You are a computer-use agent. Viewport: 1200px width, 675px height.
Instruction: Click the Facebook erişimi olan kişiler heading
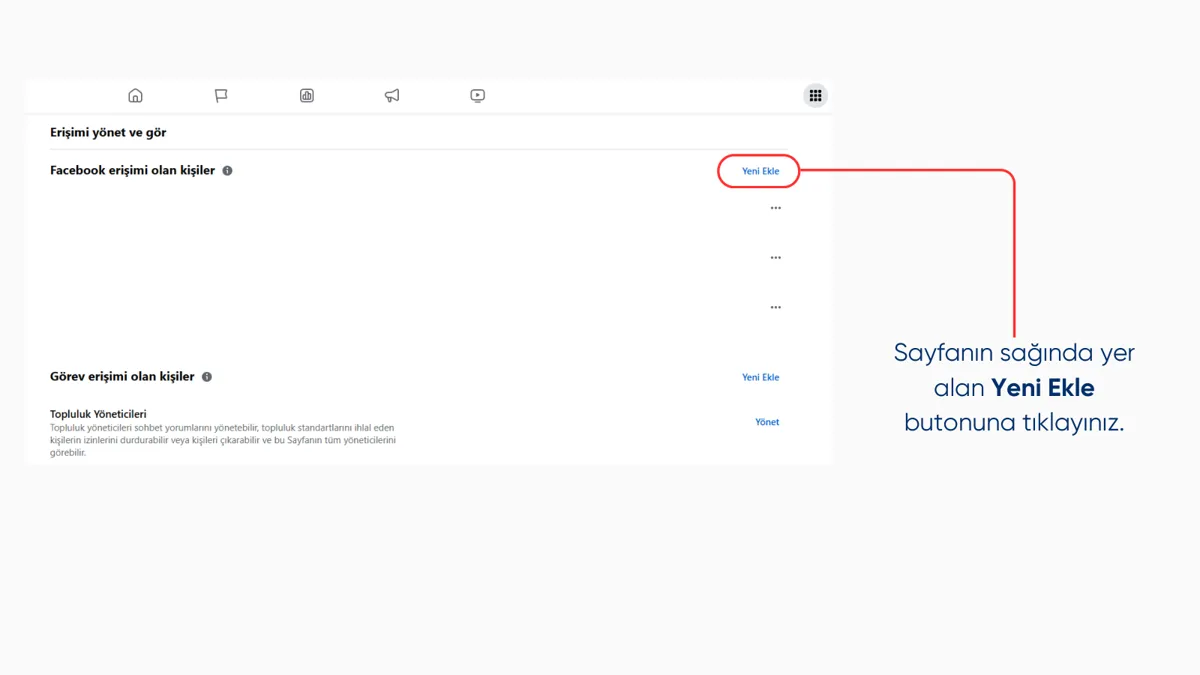click(133, 171)
